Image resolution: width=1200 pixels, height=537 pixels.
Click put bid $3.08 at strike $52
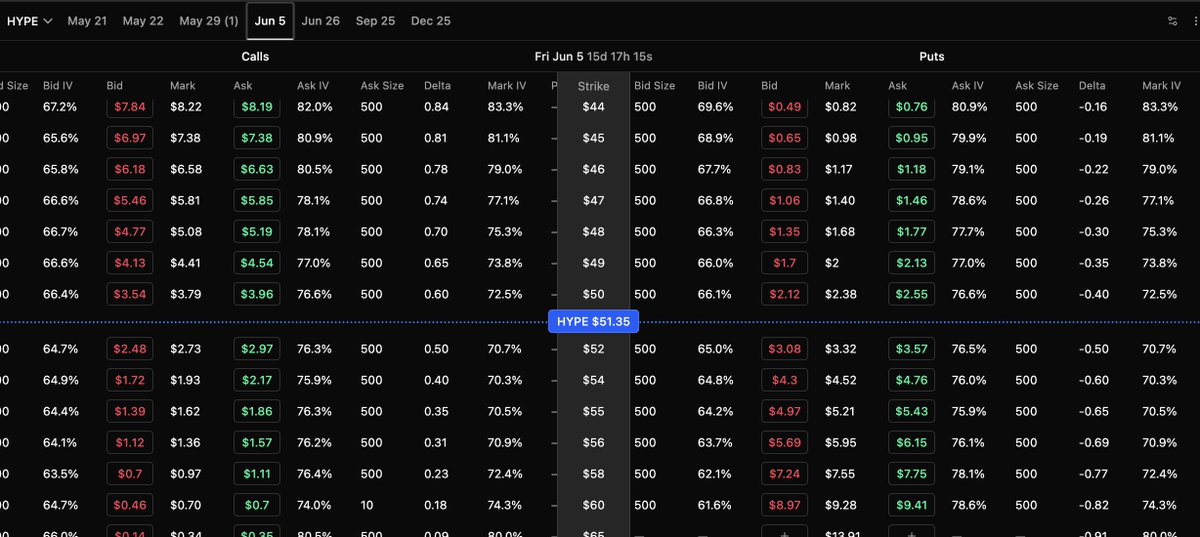(785, 348)
